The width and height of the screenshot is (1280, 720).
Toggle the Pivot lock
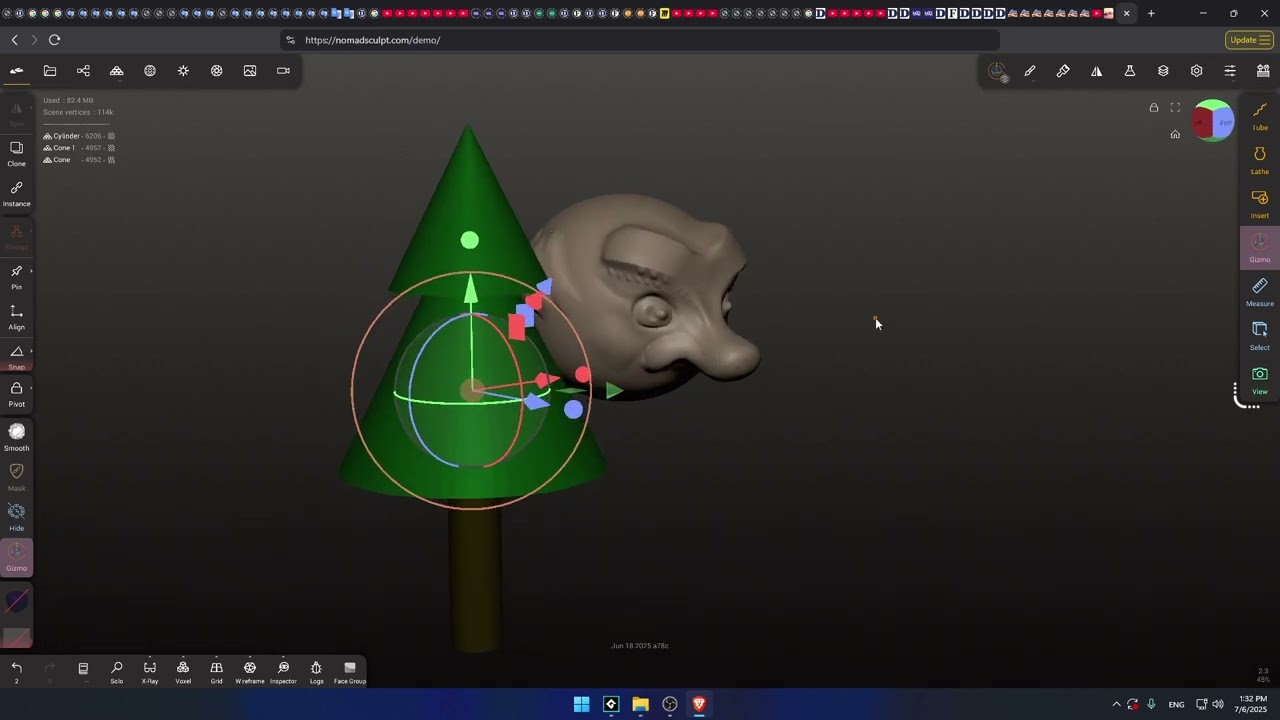pos(17,394)
